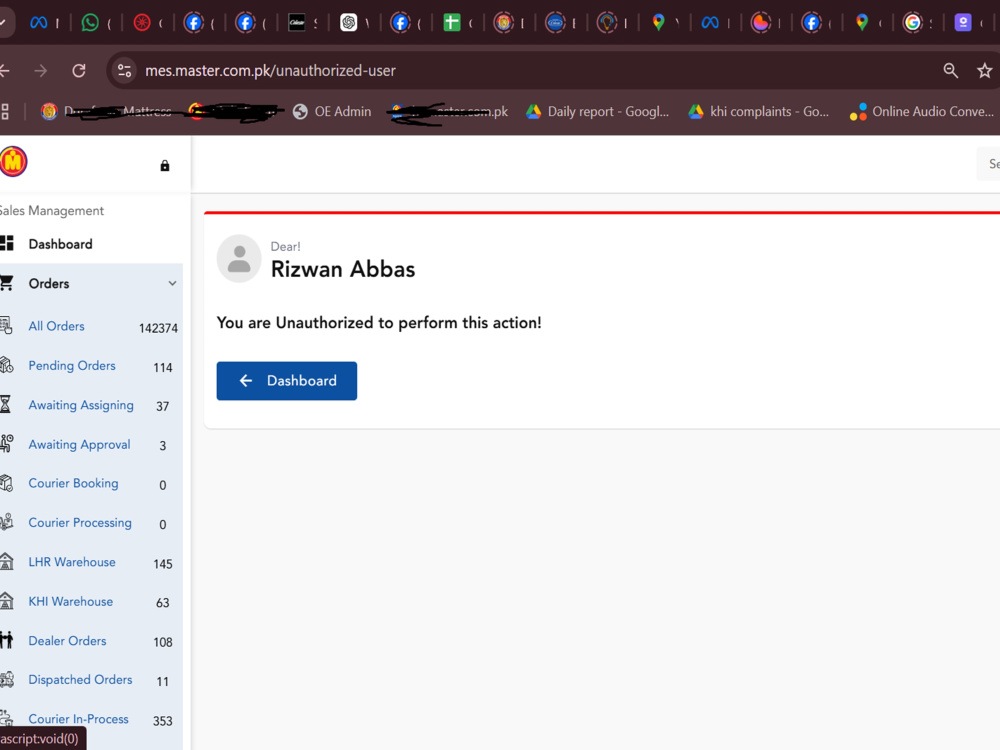Screen dimensions: 1000x750
Task: Click the Rizwan Abbas name text
Action: click(x=343, y=269)
